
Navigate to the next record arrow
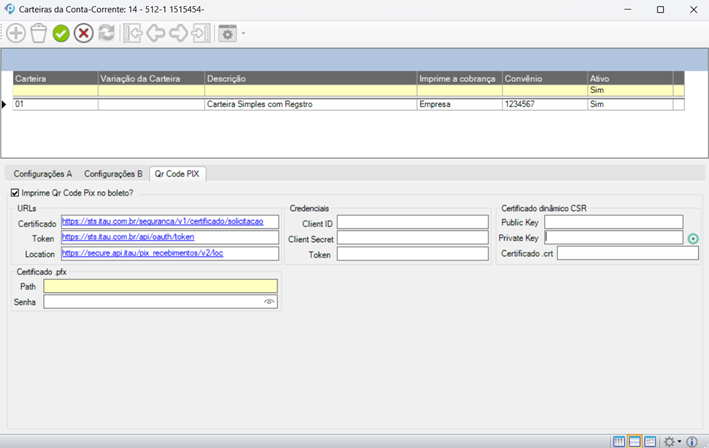coord(178,34)
